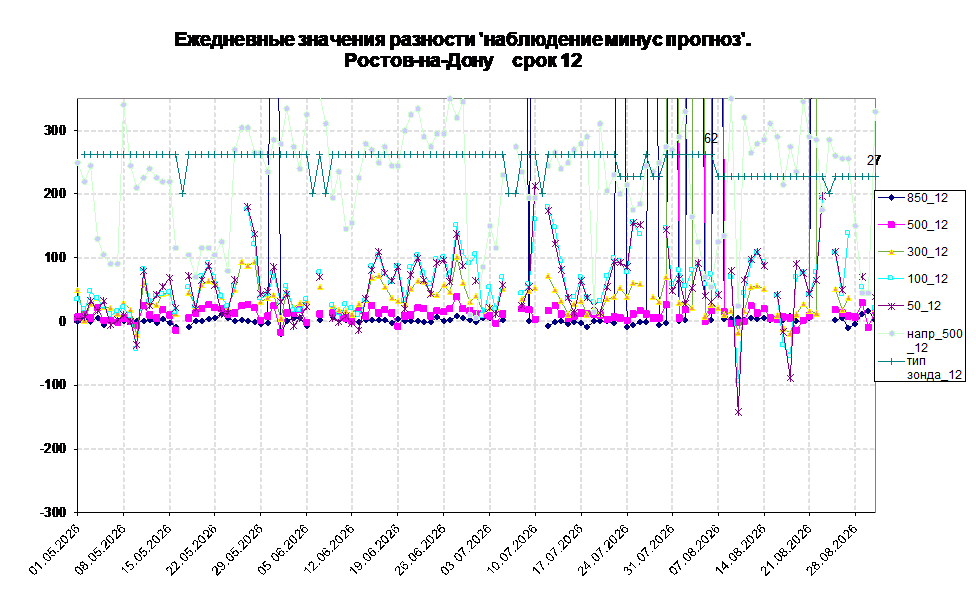Click the data label '27'
Image resolution: width=976 pixels, height=599 pixels.
click(x=874, y=161)
